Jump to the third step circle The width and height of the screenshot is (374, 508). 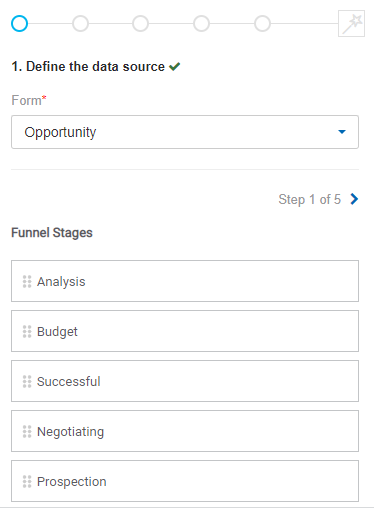click(x=140, y=24)
